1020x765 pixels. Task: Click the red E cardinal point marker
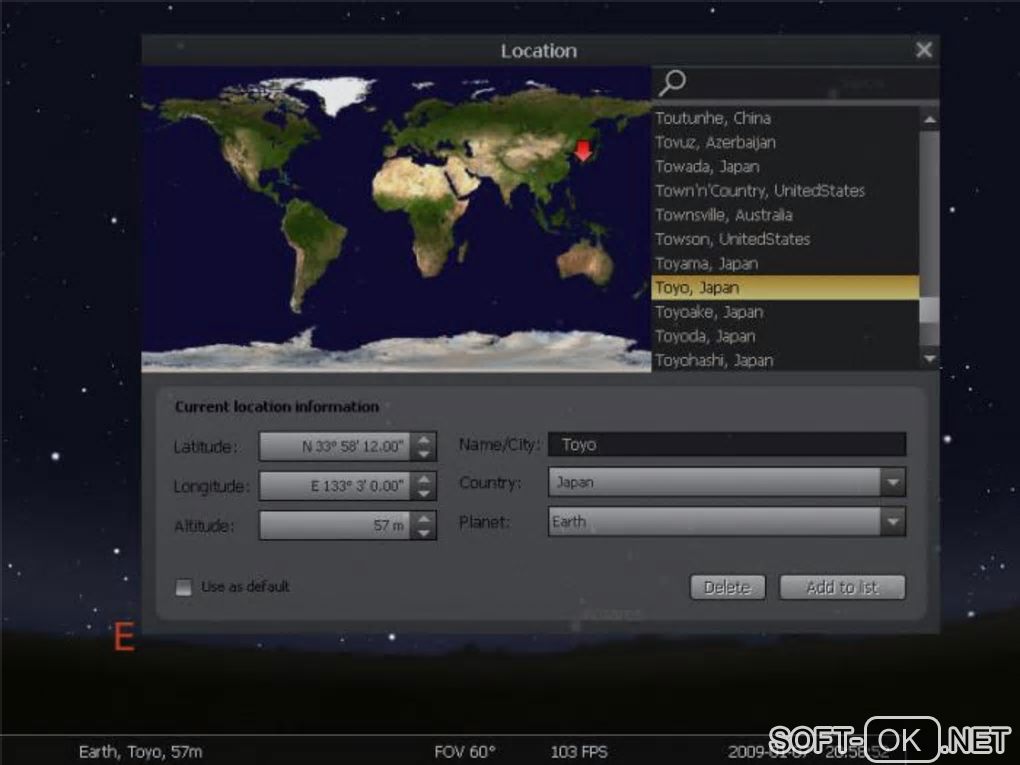click(x=124, y=636)
